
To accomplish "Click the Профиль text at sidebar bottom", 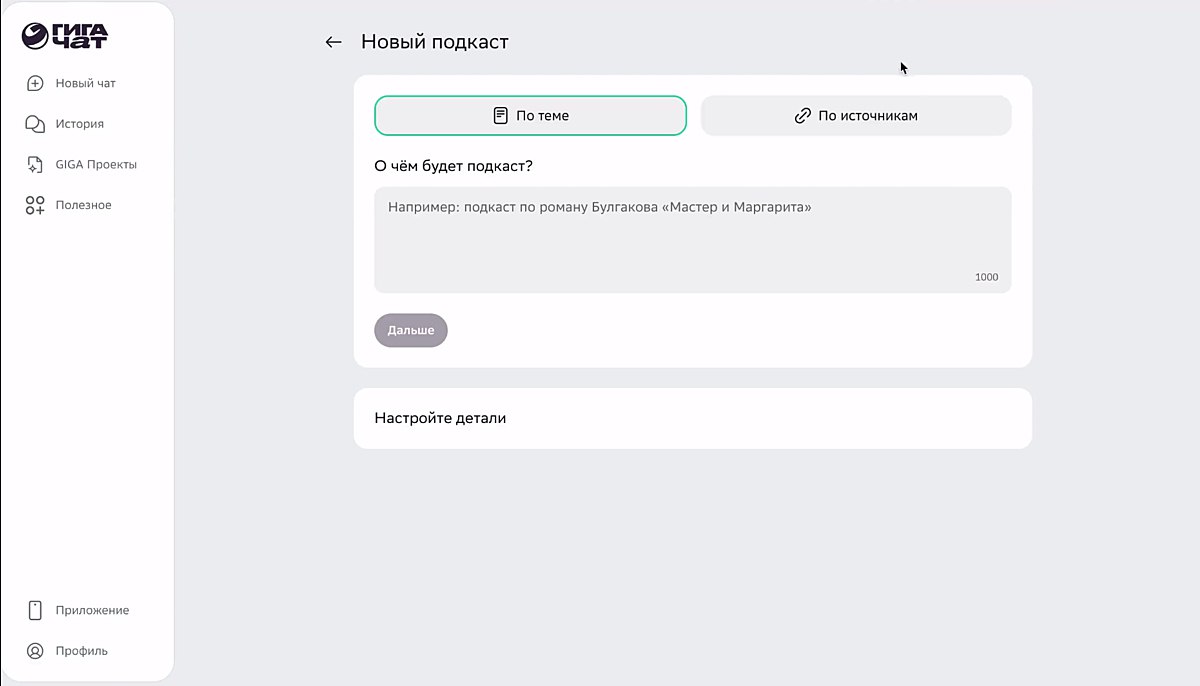I will point(81,650).
